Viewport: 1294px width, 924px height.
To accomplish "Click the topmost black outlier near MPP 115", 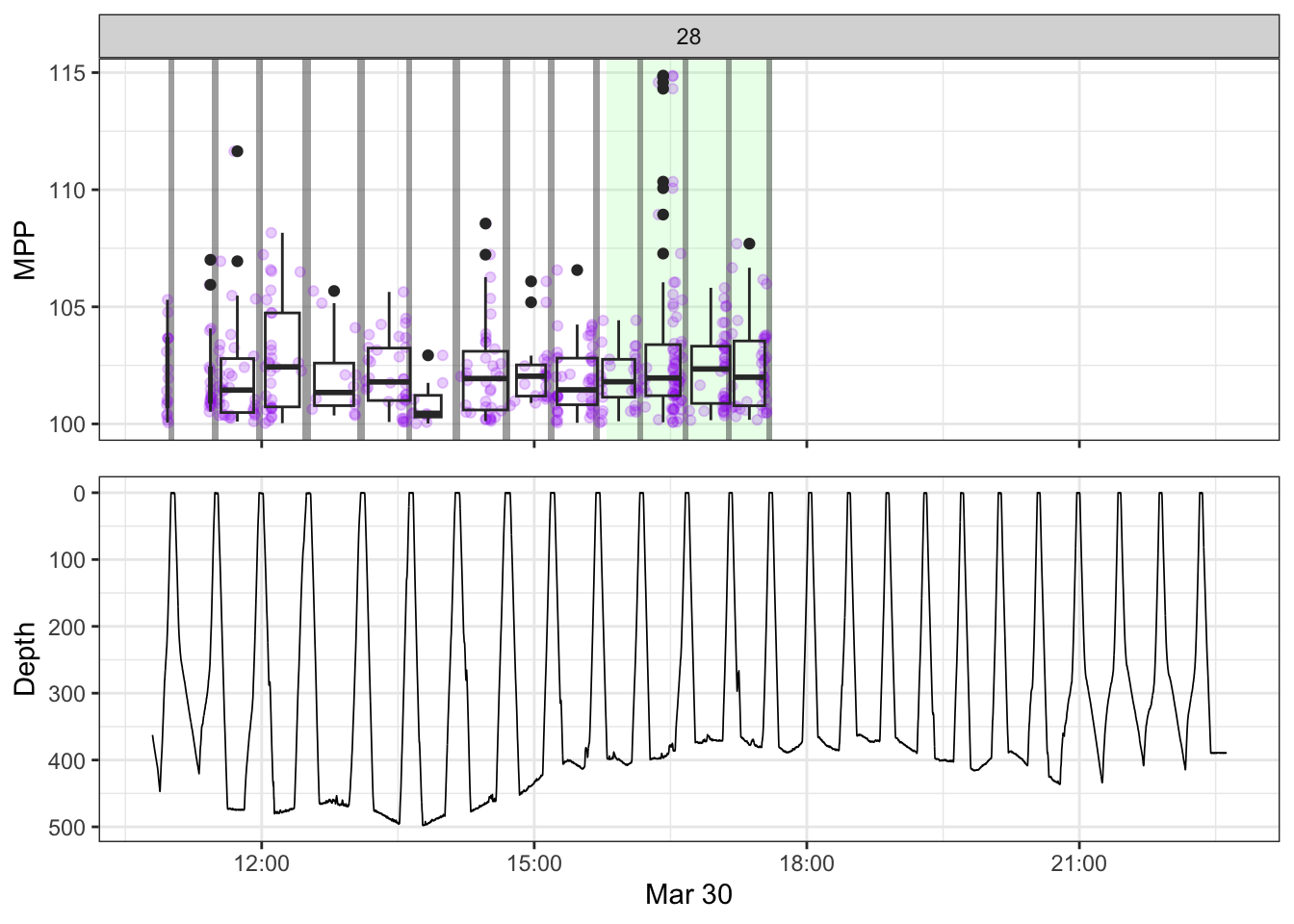I will 662,75.
